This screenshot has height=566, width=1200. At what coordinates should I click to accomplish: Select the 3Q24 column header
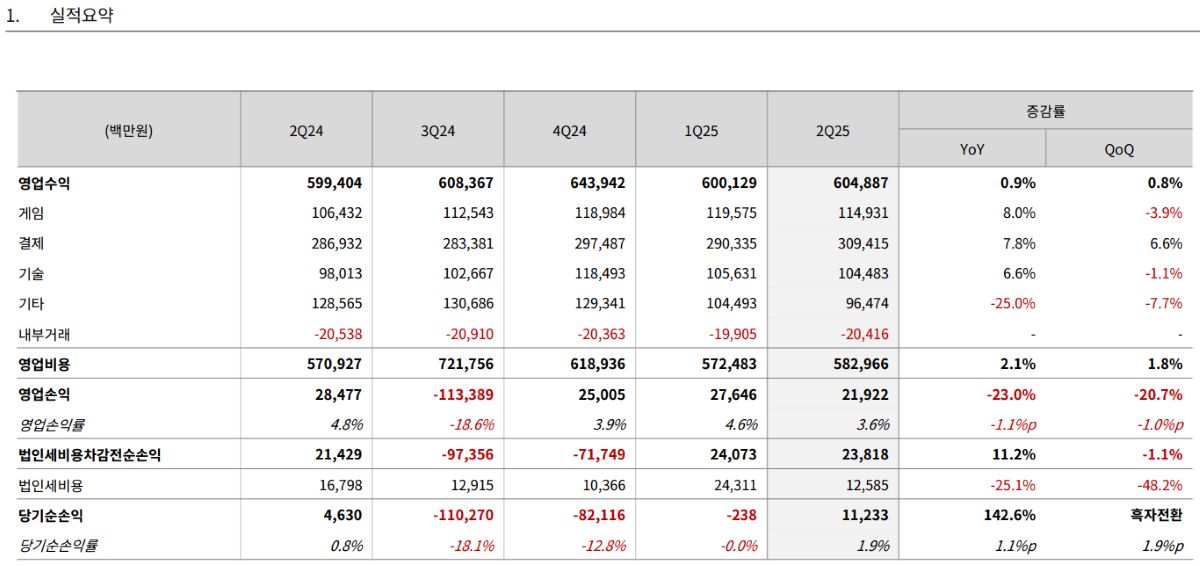438,130
